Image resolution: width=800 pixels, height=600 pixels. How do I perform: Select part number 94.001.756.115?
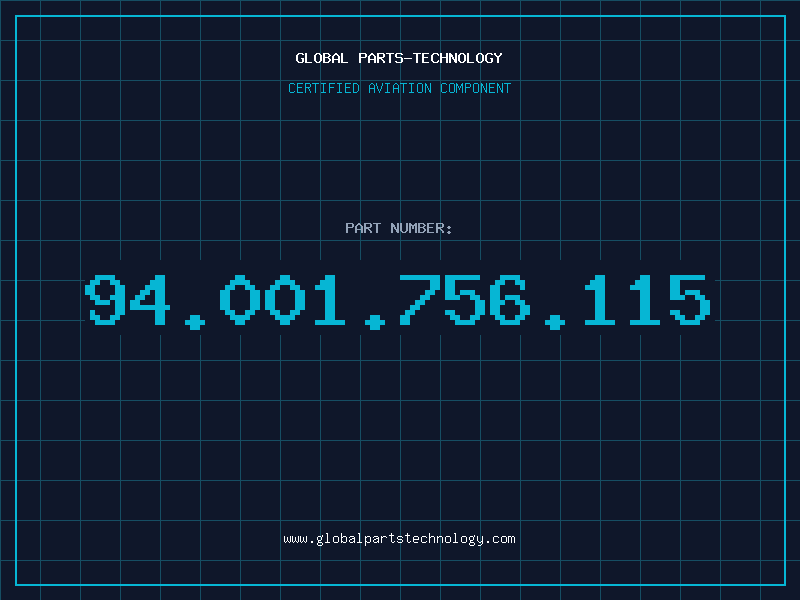[x=397, y=301]
